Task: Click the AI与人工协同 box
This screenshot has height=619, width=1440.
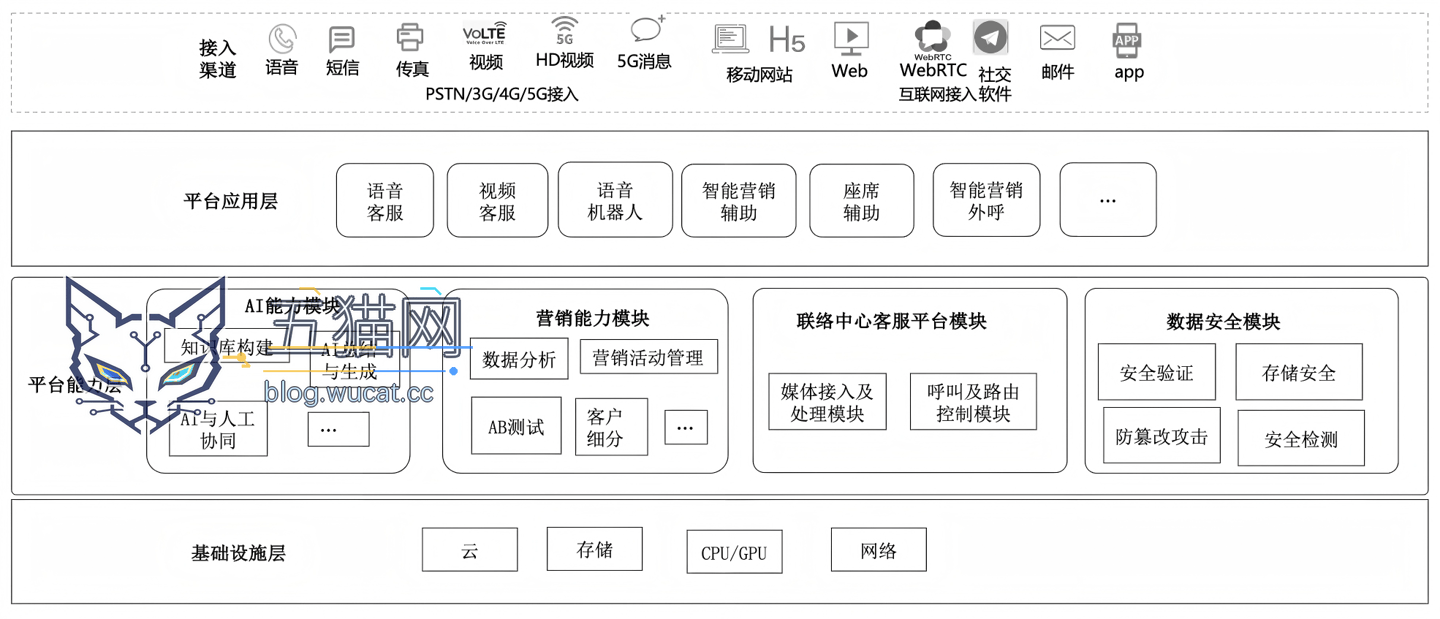Action: pyautogui.click(x=218, y=429)
